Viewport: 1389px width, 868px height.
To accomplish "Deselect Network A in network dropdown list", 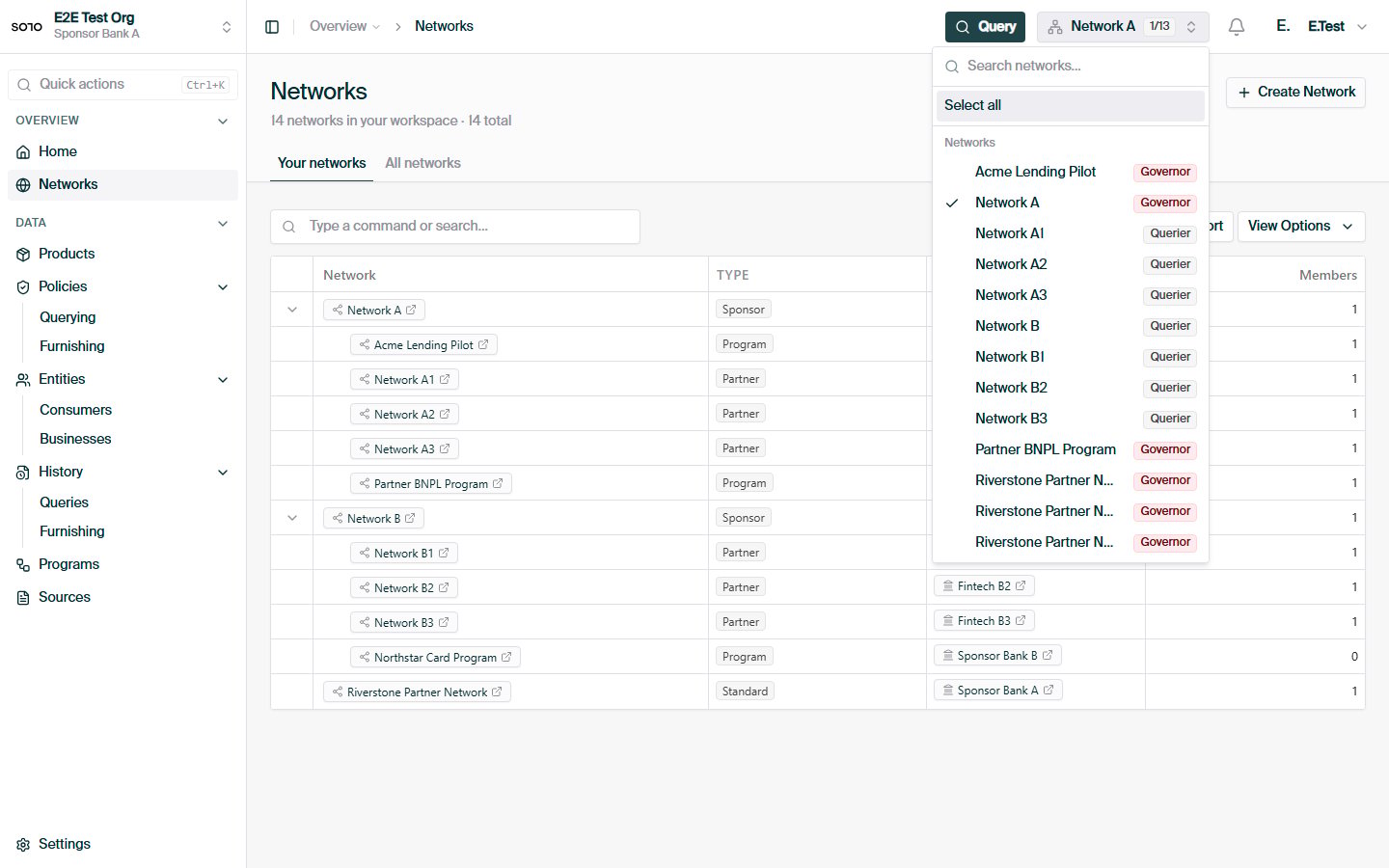I will (x=1071, y=203).
